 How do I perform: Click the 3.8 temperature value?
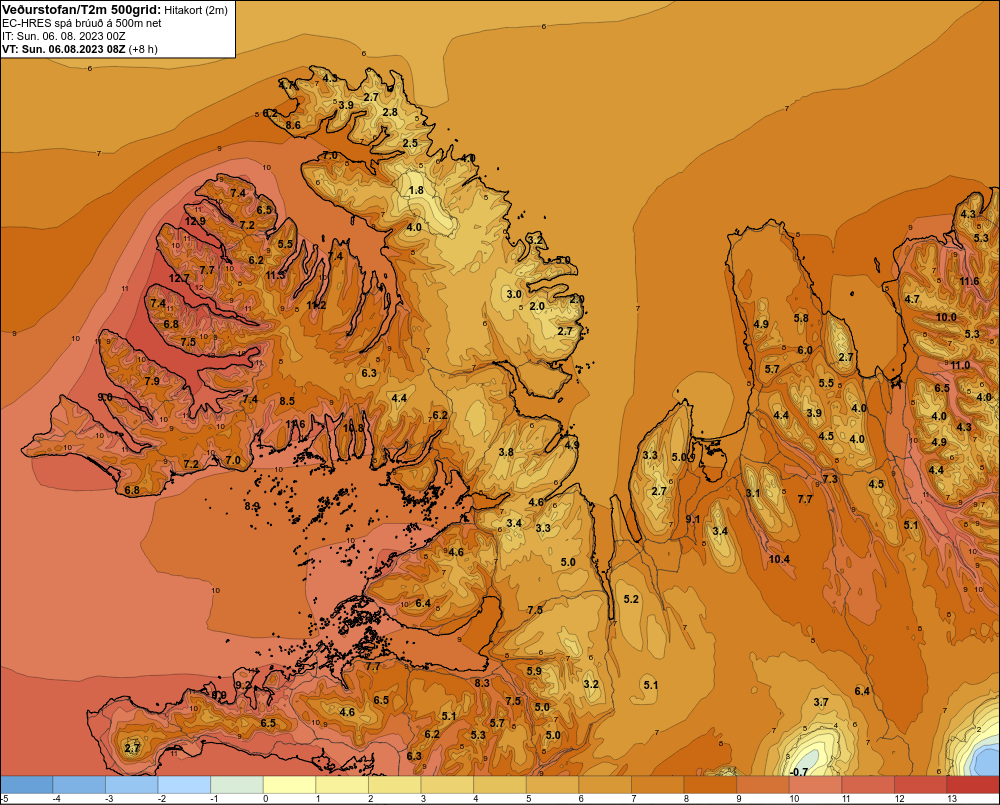coord(506,452)
